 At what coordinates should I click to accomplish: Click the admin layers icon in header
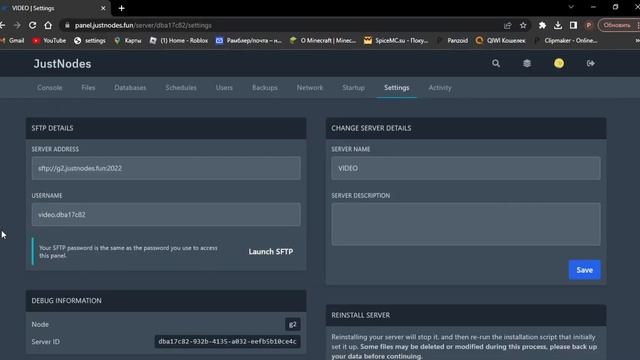tap(527, 63)
